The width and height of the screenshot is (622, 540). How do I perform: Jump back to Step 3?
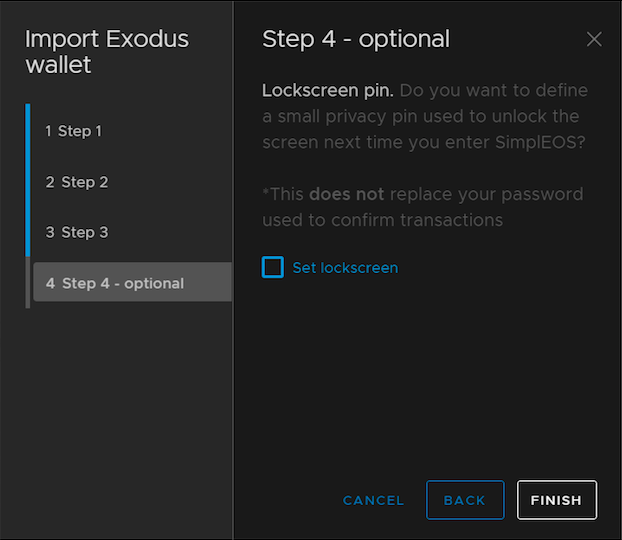[x=76, y=232]
